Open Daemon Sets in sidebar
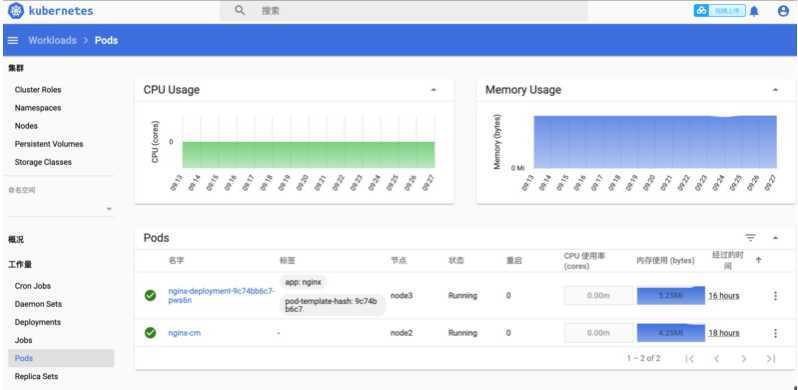The image size is (798, 390). coord(38,304)
